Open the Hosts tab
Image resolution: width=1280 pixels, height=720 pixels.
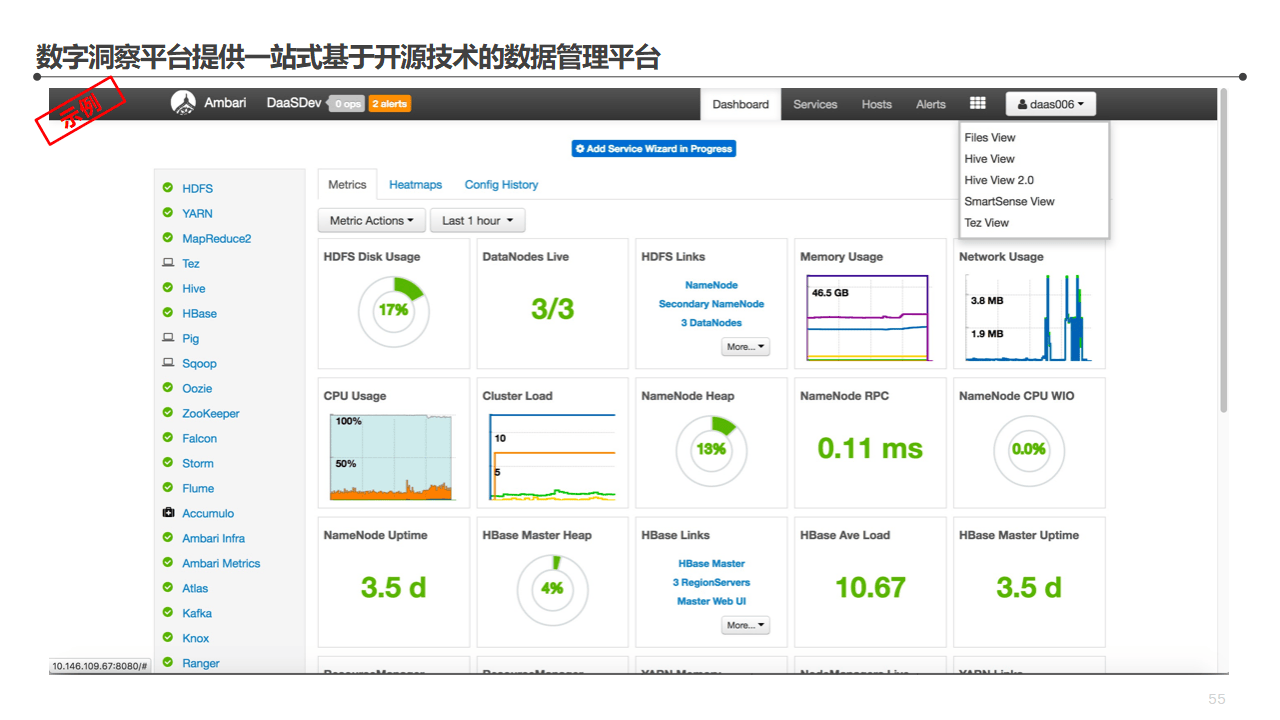pyautogui.click(x=877, y=104)
